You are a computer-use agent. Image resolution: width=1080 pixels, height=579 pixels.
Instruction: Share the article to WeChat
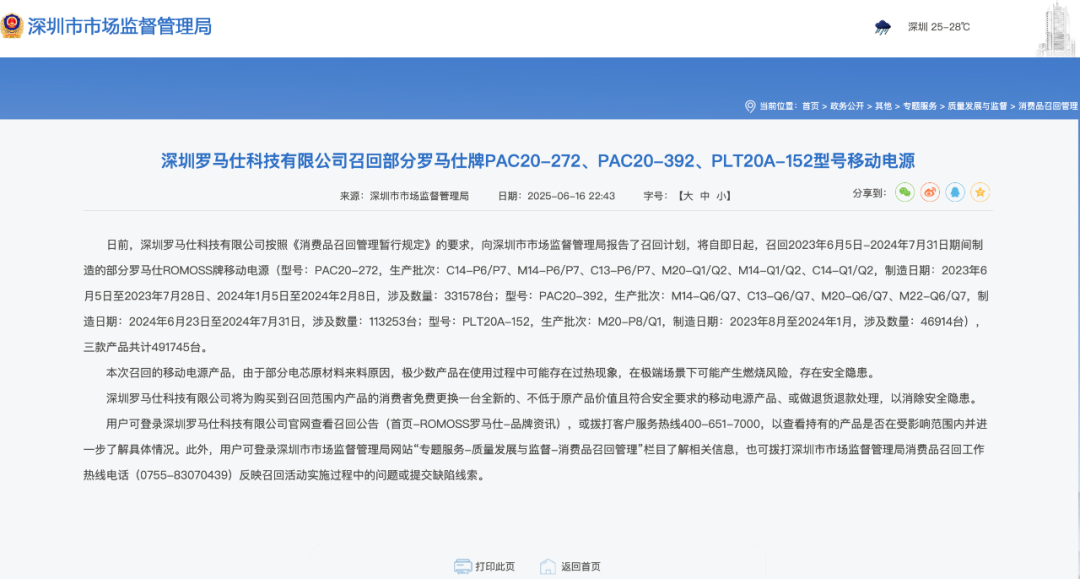click(x=904, y=193)
